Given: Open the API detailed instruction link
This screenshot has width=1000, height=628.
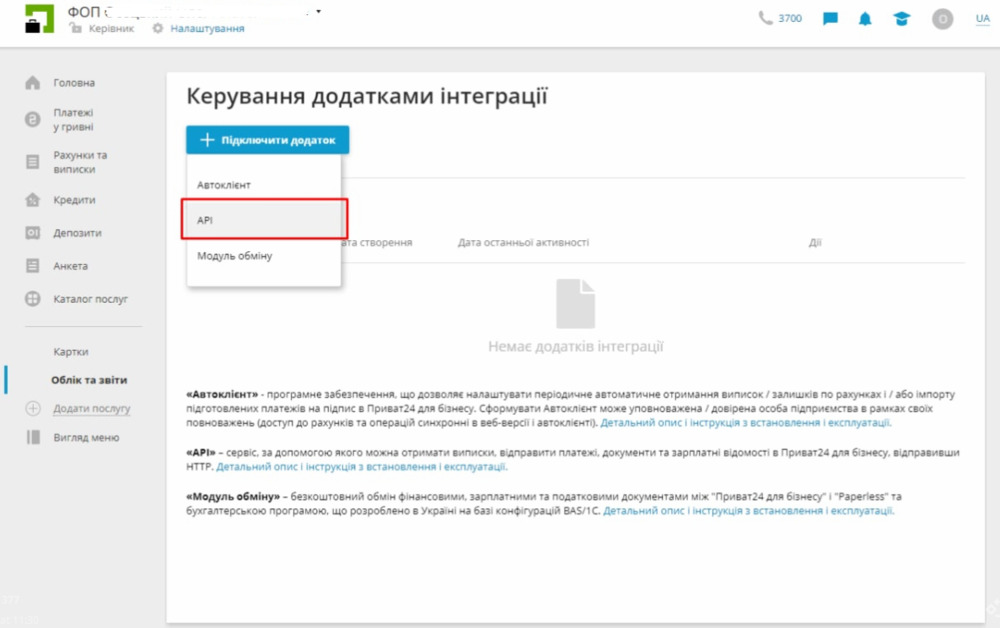Looking at the screenshot, I should pyautogui.click(x=361, y=467).
